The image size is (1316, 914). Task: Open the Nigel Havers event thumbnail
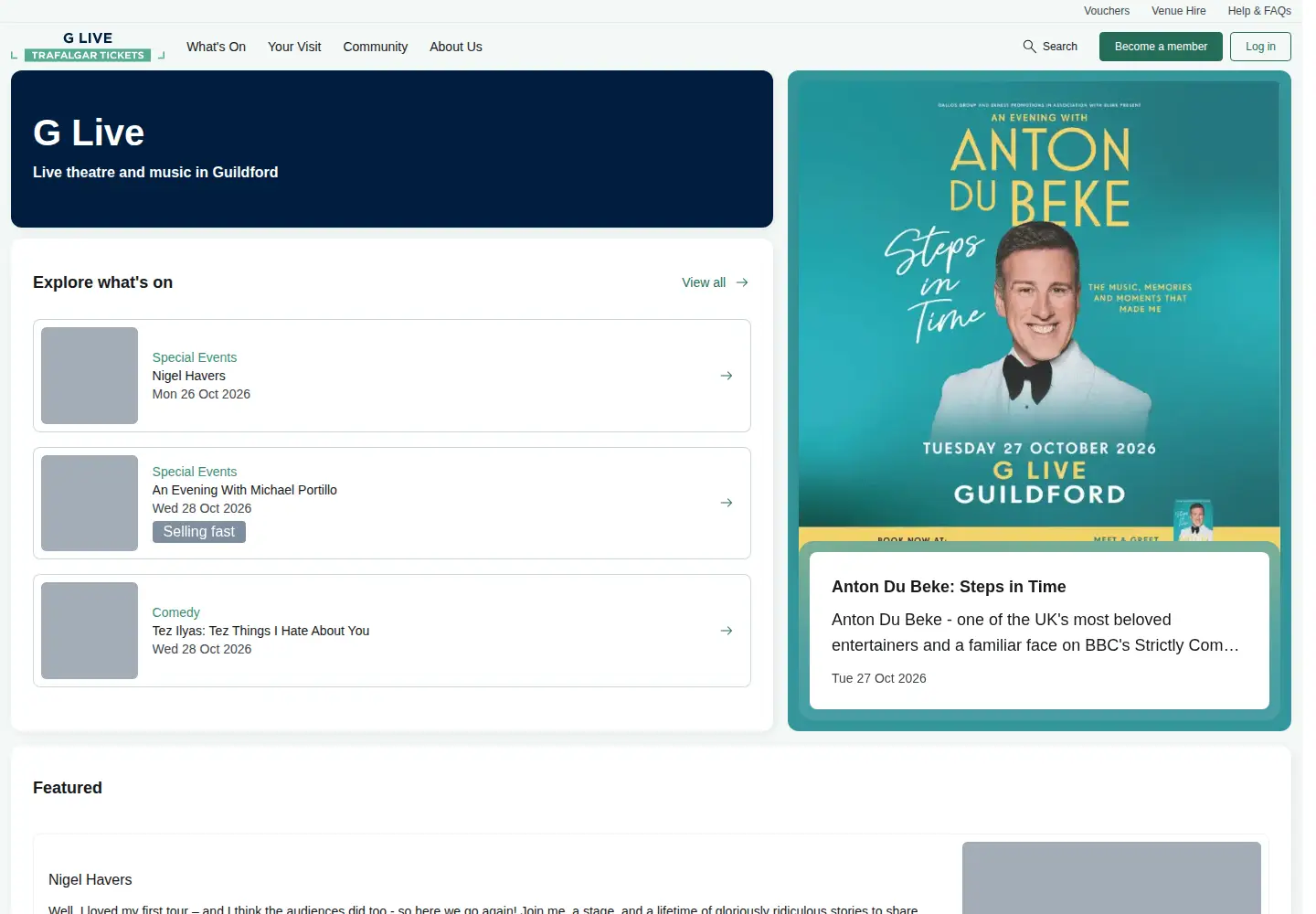pos(90,376)
